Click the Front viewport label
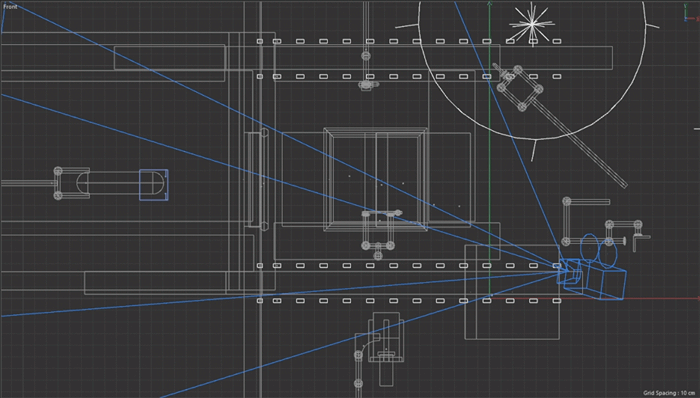 click(x=10, y=6)
